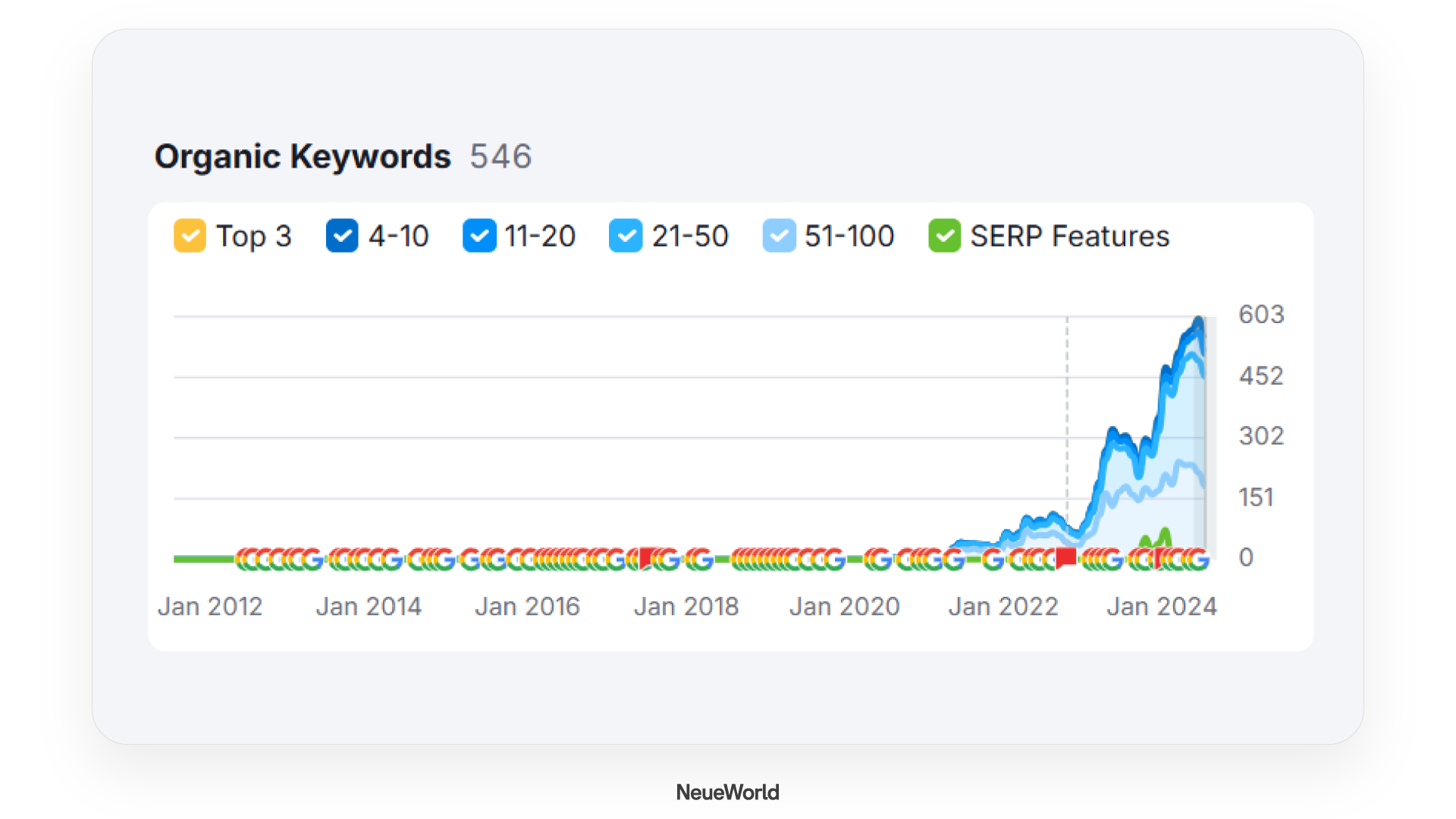The width and height of the screenshot is (1456, 819).
Task: Click the 151 y-axis value
Action: click(1256, 497)
